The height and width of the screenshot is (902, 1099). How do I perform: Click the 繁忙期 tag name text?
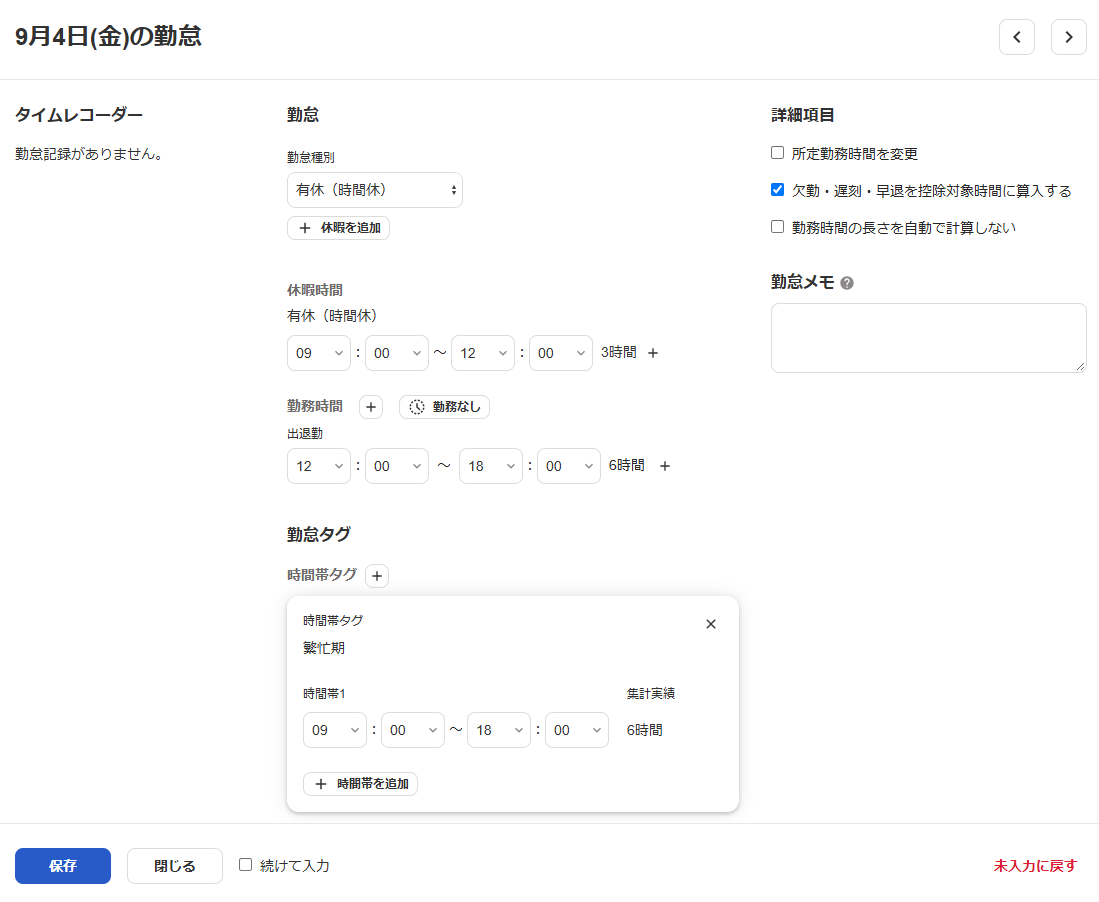[x=324, y=648]
